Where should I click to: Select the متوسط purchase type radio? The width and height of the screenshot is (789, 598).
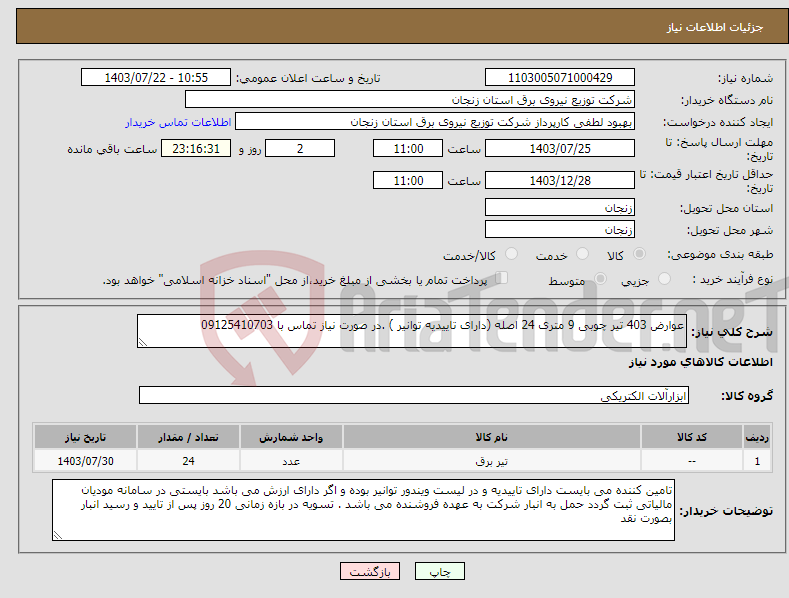[x=600, y=279]
